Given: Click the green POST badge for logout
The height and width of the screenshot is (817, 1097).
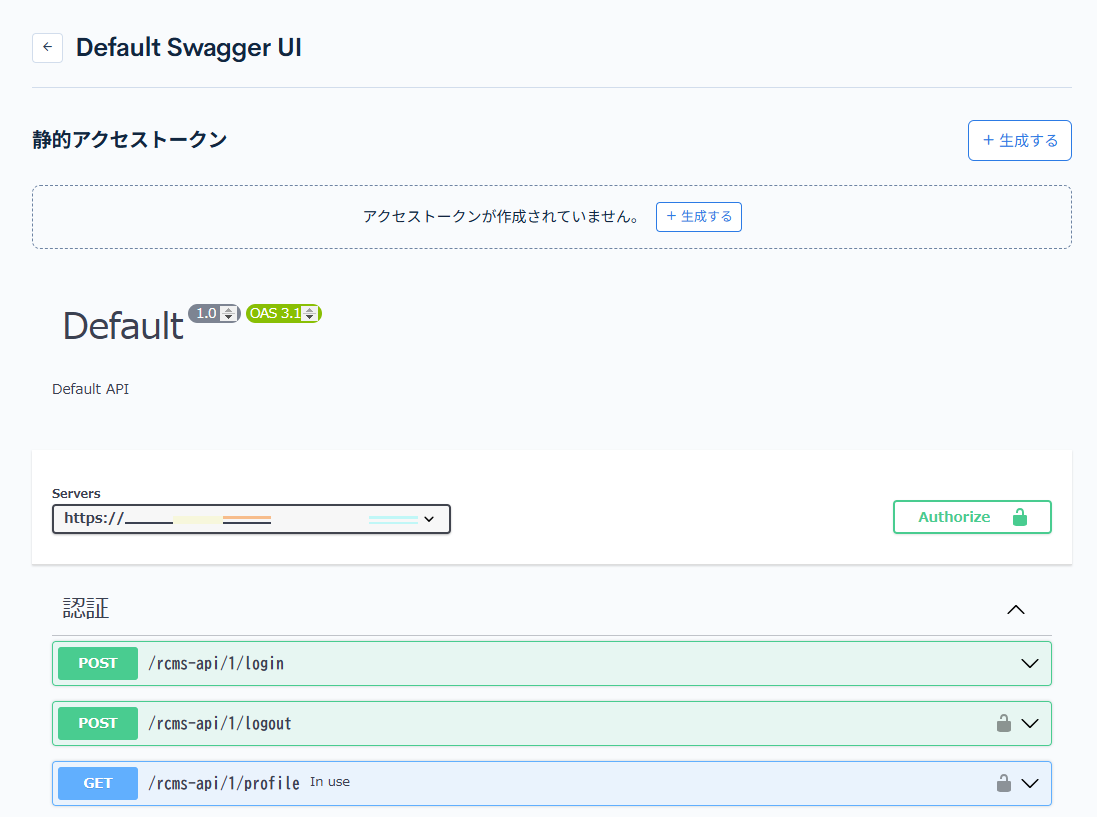Looking at the screenshot, I should pyautogui.click(x=98, y=723).
